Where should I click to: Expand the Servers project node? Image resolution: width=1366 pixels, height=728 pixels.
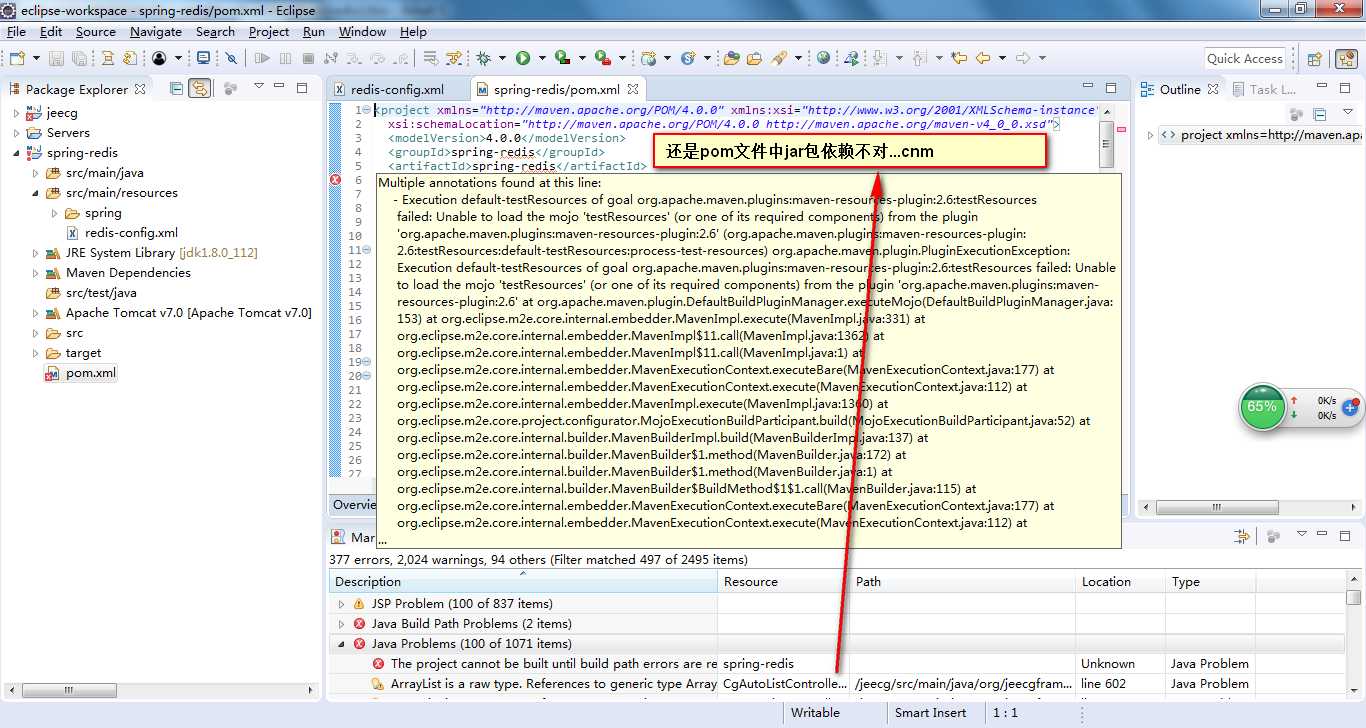point(16,133)
